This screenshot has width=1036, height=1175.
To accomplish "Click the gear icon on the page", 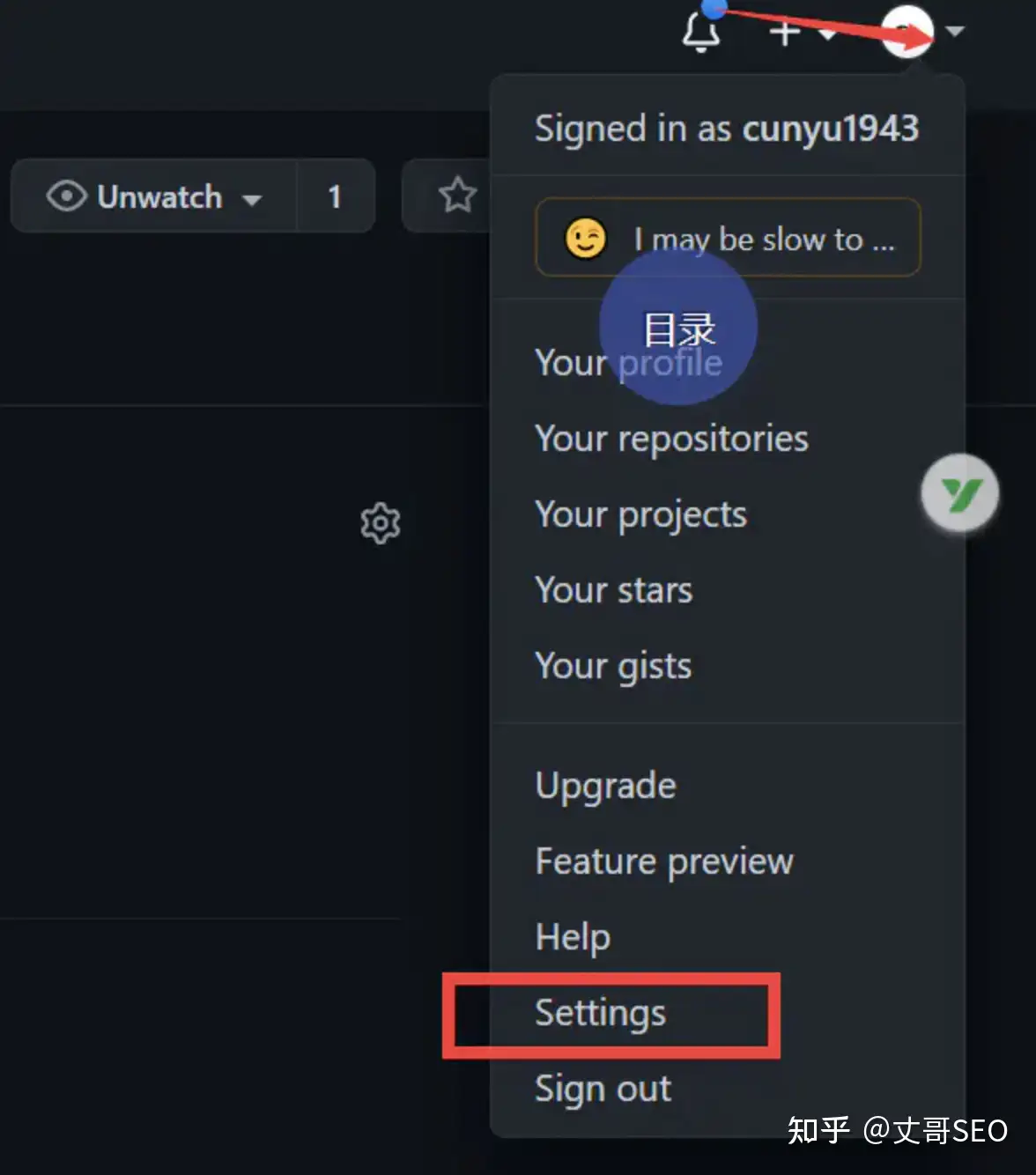I will coord(381,523).
